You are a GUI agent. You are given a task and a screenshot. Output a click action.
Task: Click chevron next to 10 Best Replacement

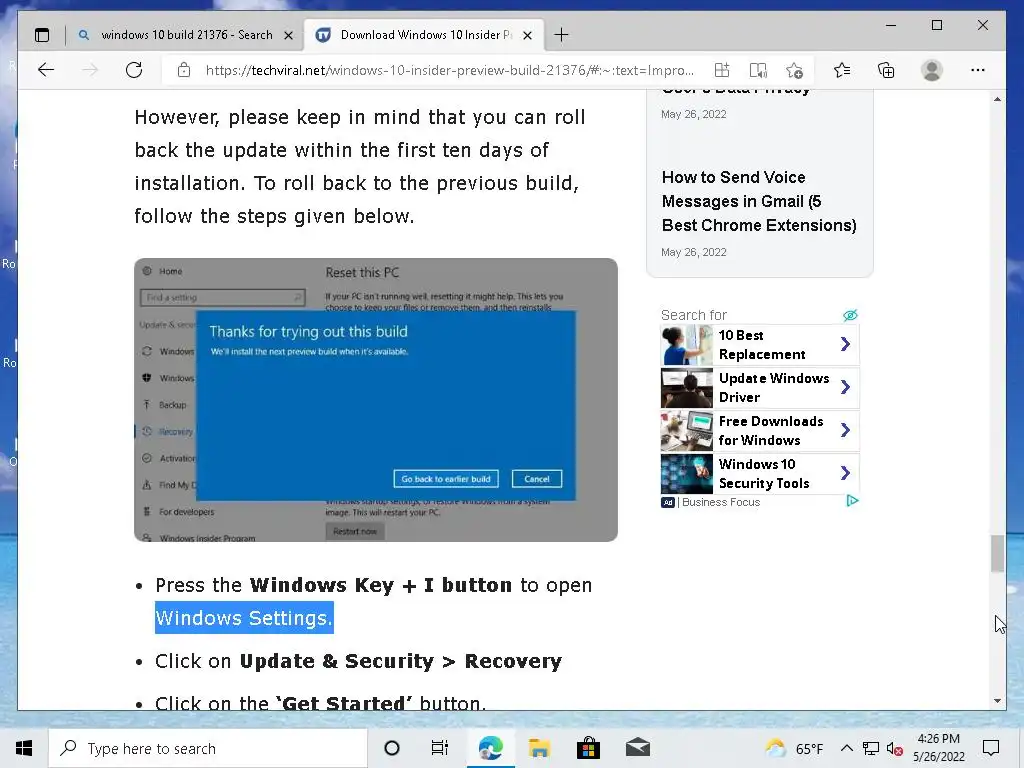click(x=846, y=344)
